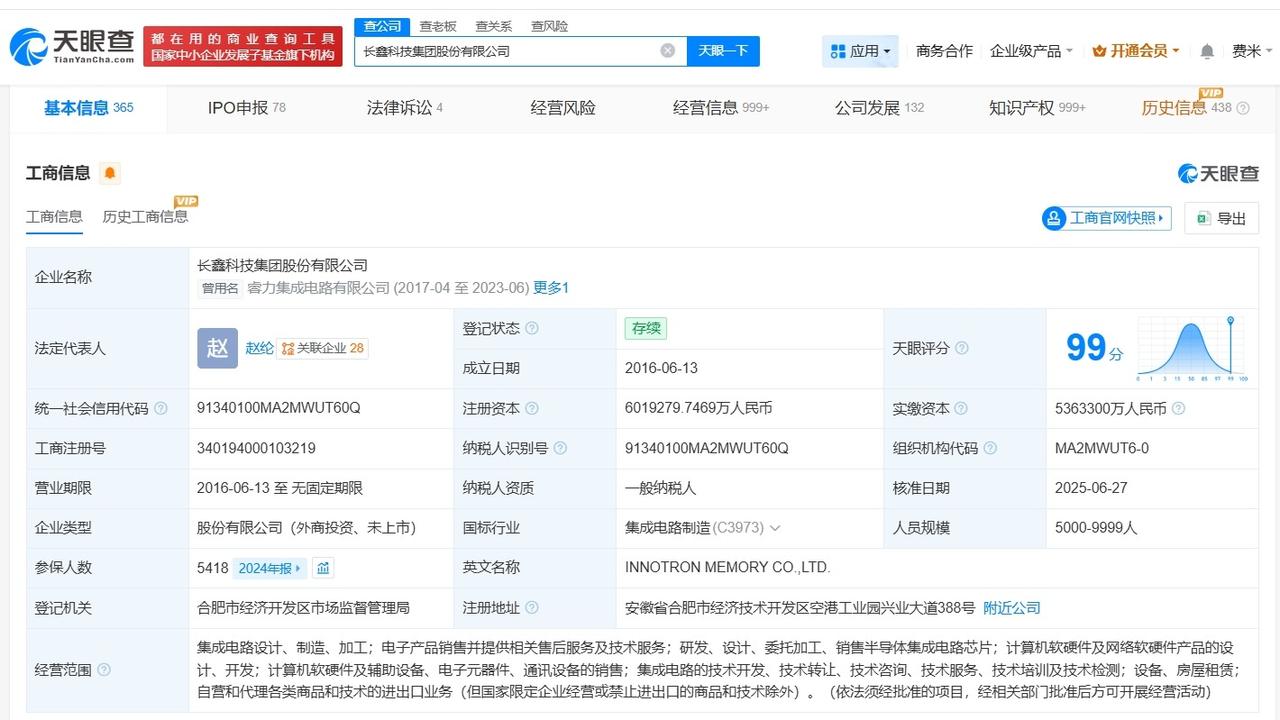Viewport: 1280px width, 720px height.
Task: Click the company name search field
Action: click(508, 51)
